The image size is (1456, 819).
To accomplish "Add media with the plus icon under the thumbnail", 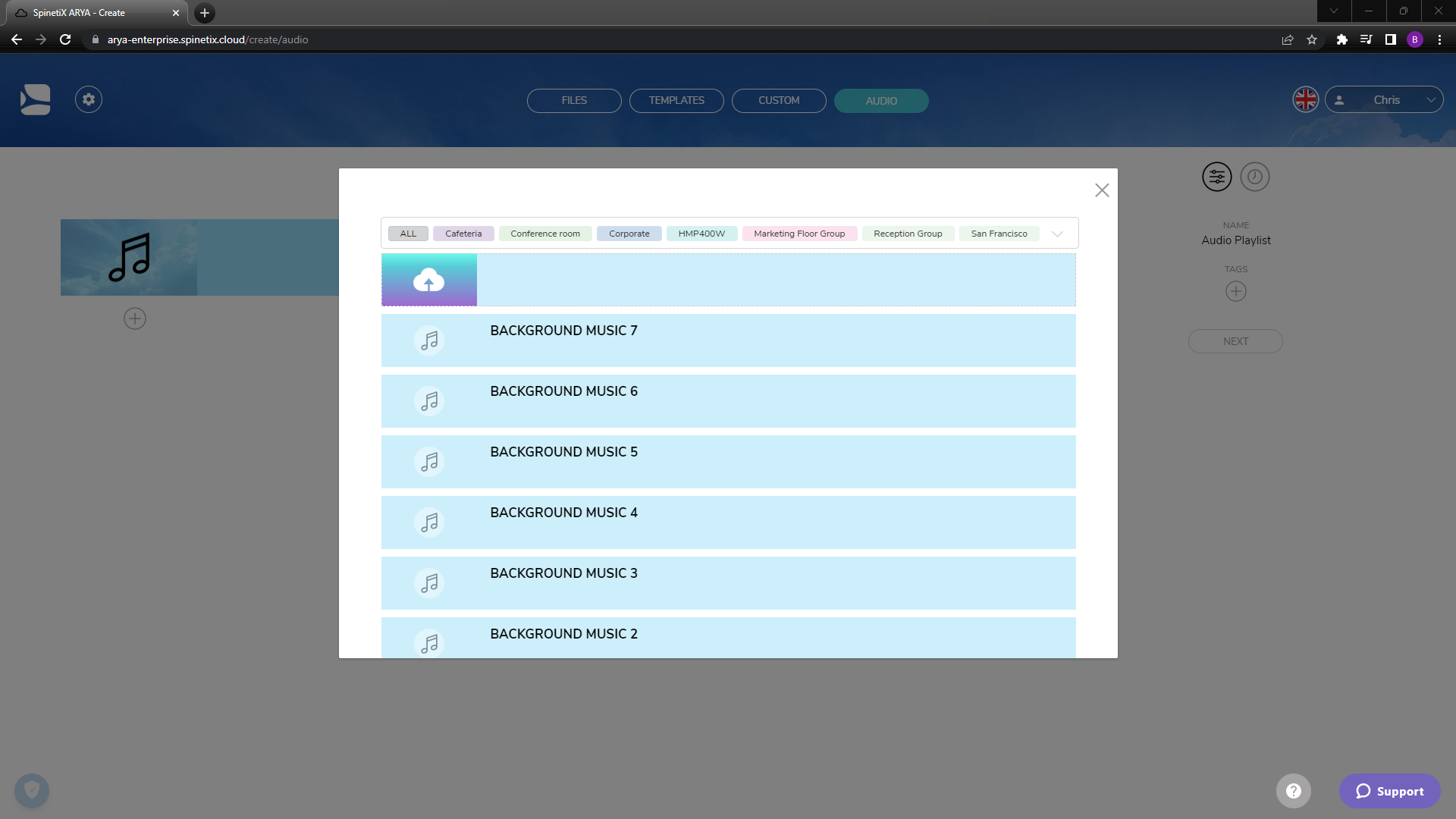I will coord(135,318).
